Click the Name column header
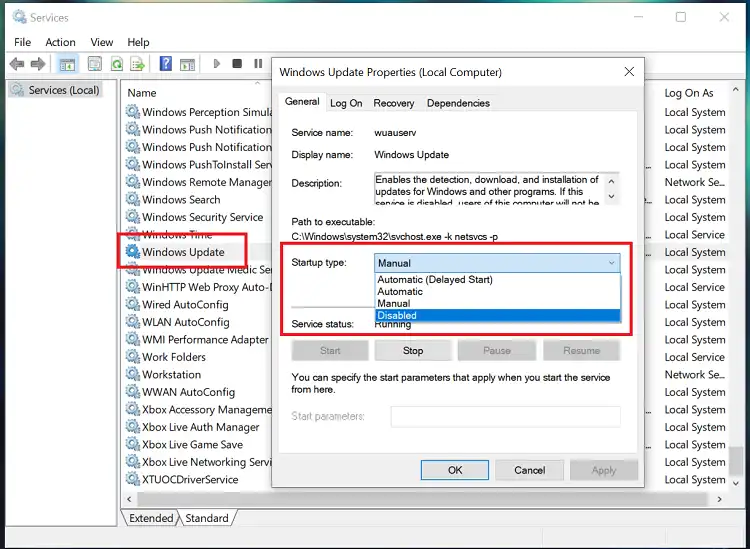The image size is (750, 549). 142,93
